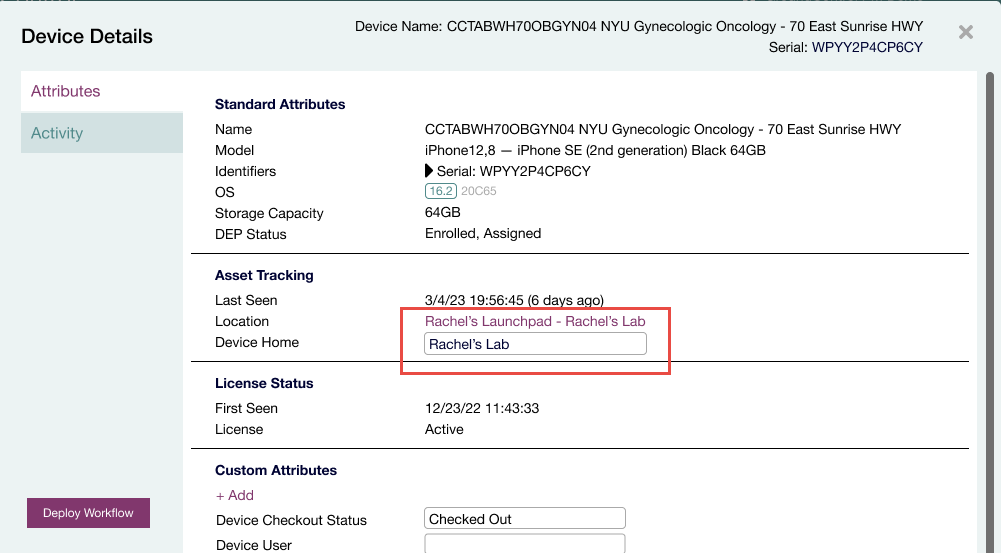
Task: Open the Rachel's Launchpad location link
Action: (534, 321)
